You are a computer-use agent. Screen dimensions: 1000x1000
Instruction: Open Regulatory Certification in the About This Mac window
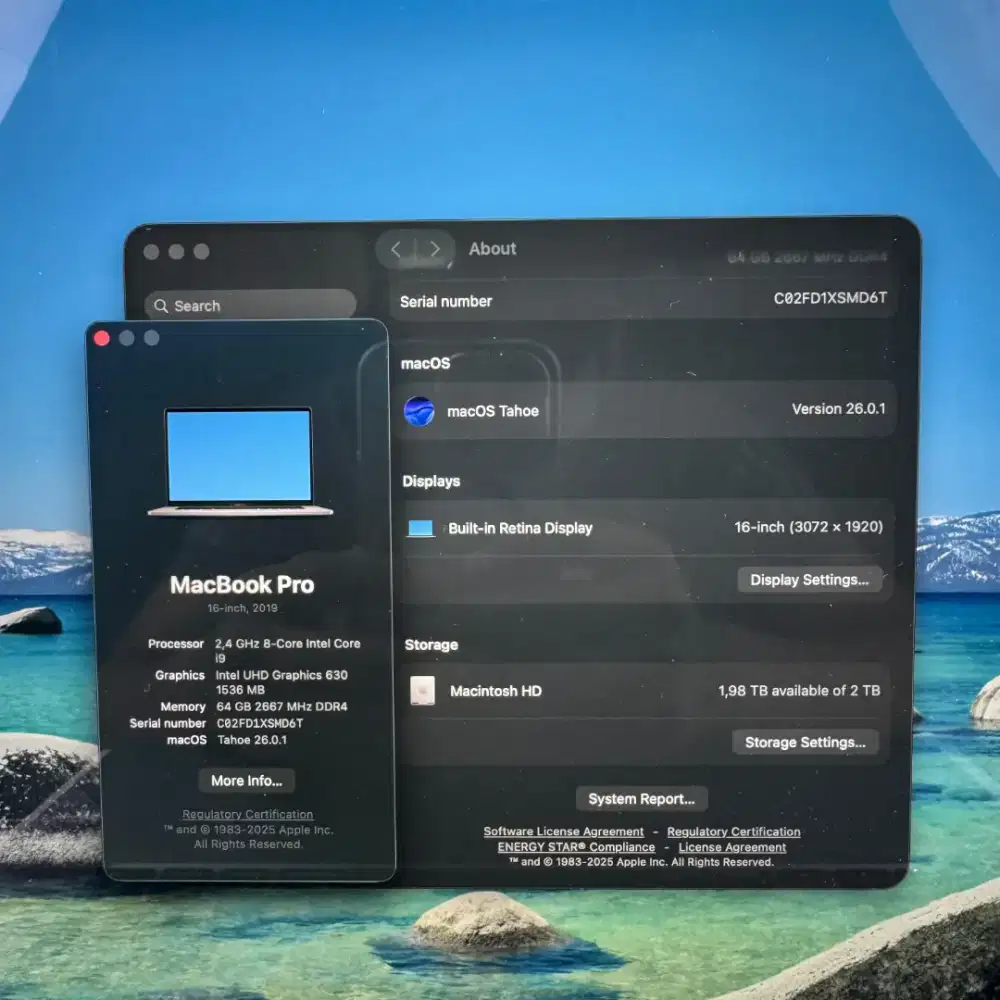(246, 813)
